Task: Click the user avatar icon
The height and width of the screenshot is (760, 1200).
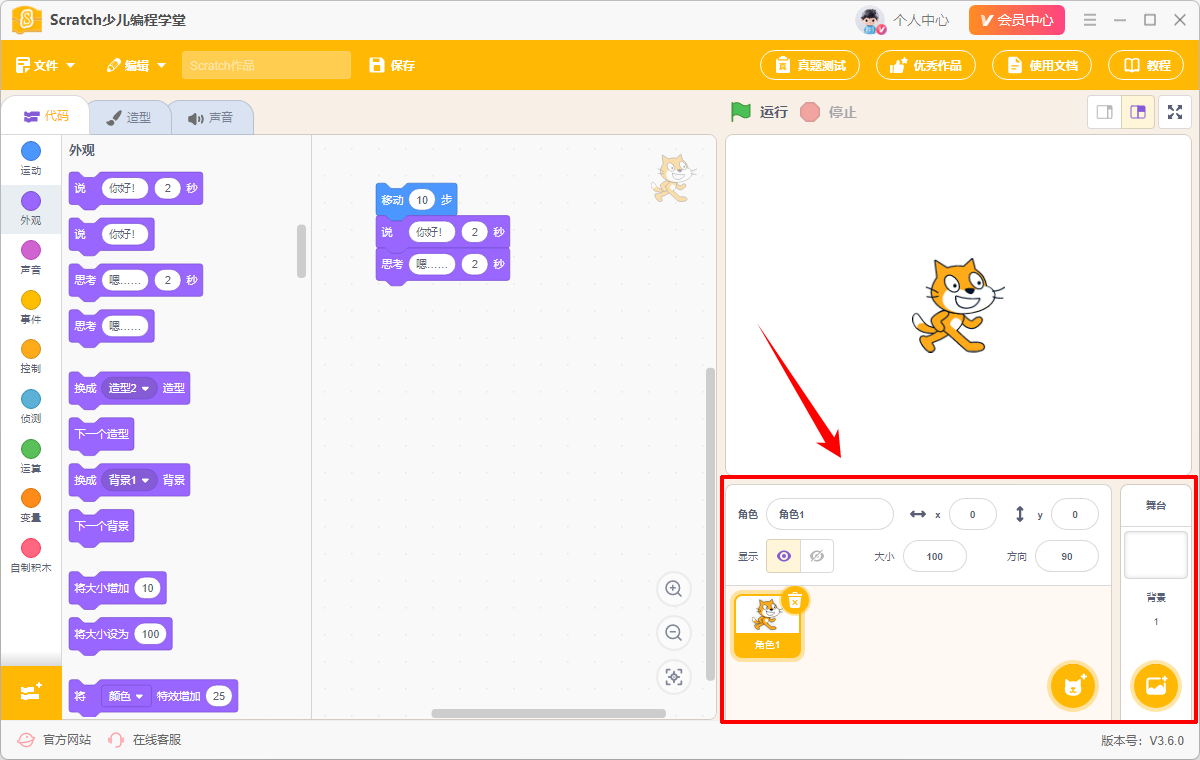Action: click(871, 20)
